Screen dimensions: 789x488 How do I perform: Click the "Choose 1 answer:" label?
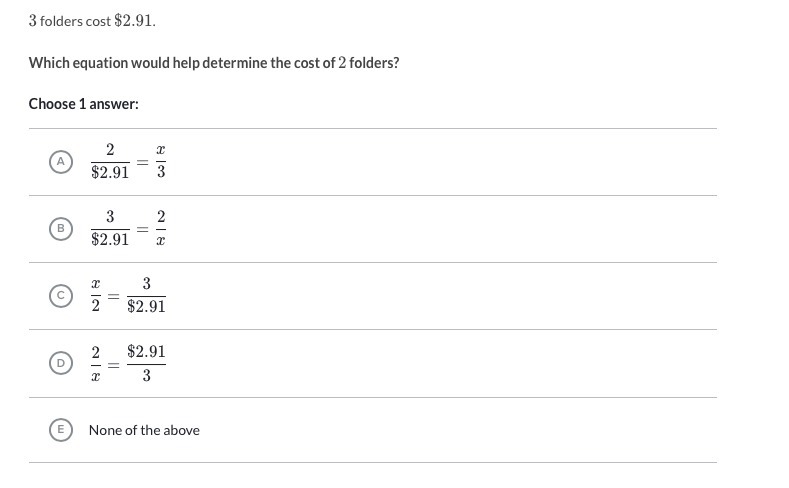(x=84, y=104)
